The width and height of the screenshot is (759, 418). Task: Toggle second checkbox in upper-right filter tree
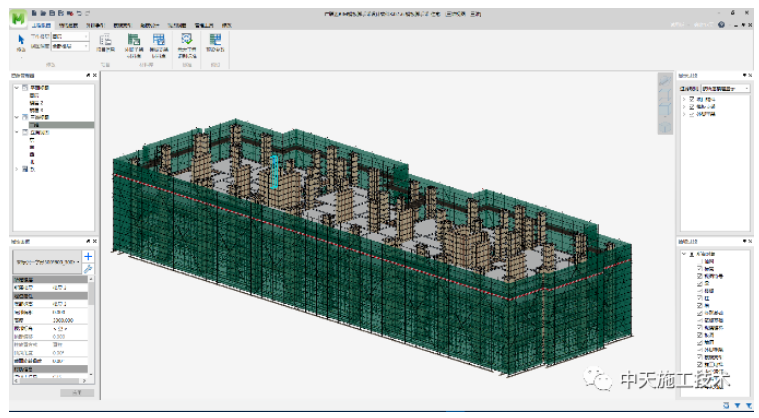(692, 106)
